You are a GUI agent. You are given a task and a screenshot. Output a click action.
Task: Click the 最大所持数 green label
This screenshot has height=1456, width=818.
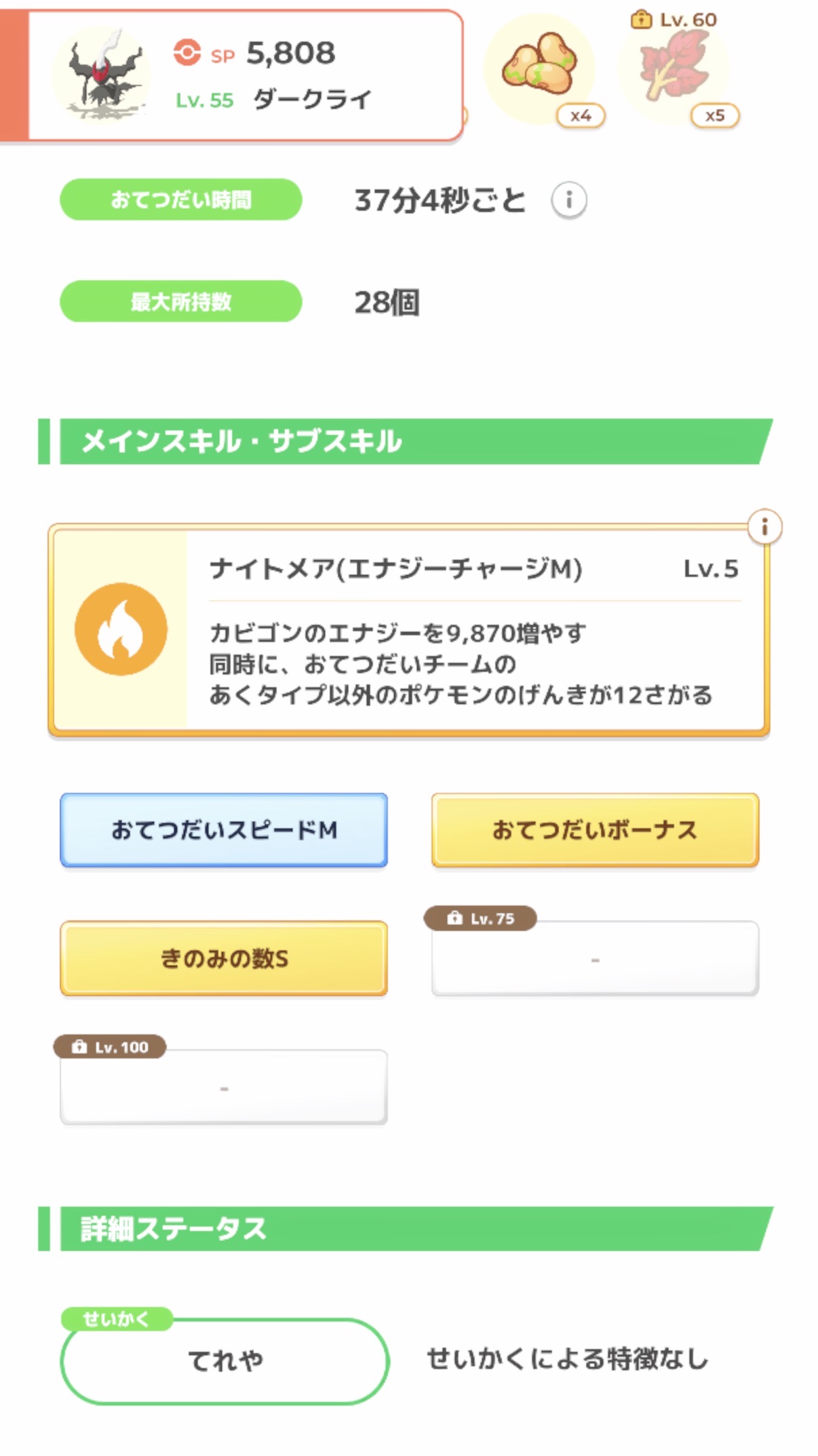point(181,302)
